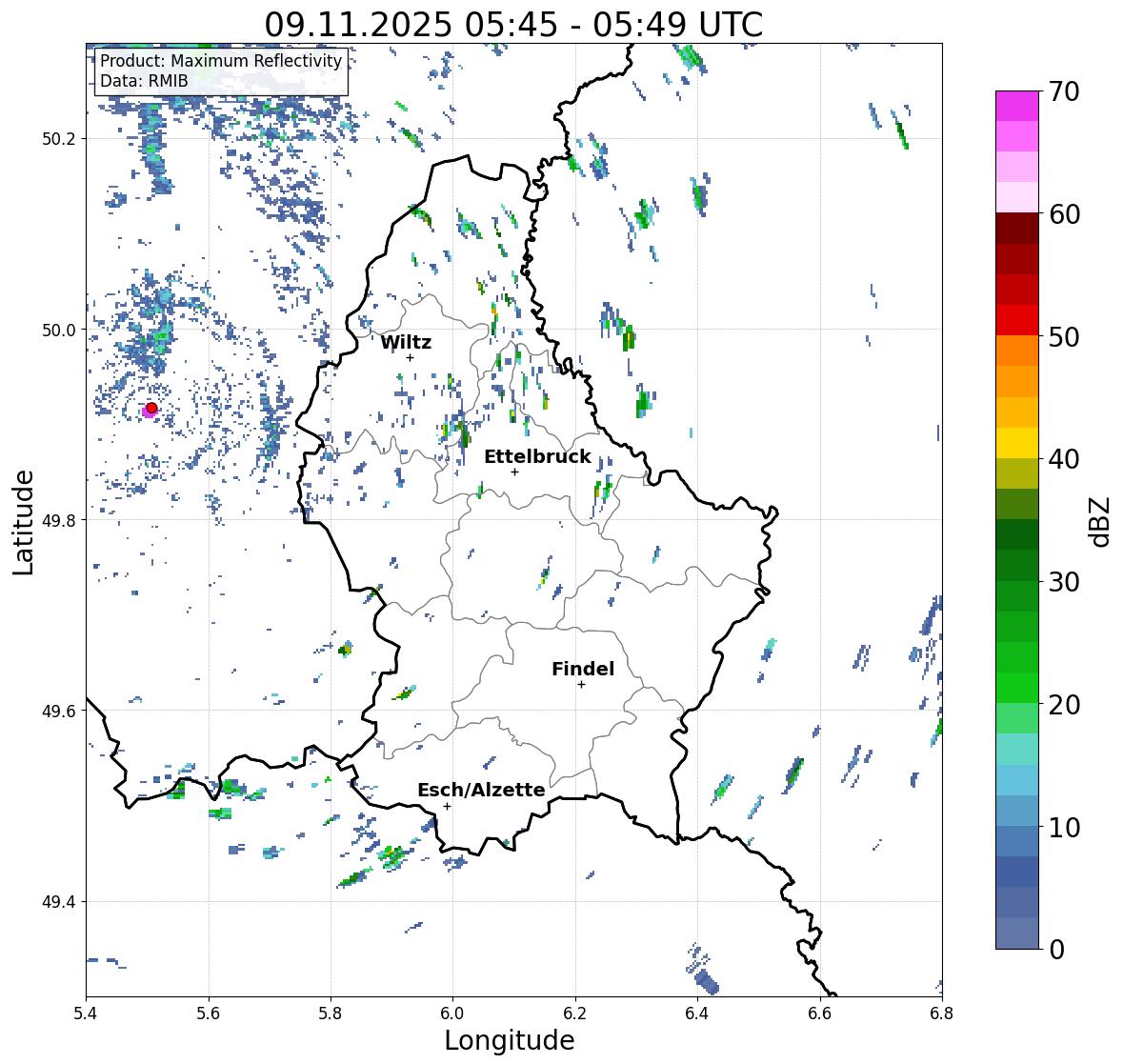
Task: Click the yellow colorbar segment above 40
Action: (x=1017, y=443)
